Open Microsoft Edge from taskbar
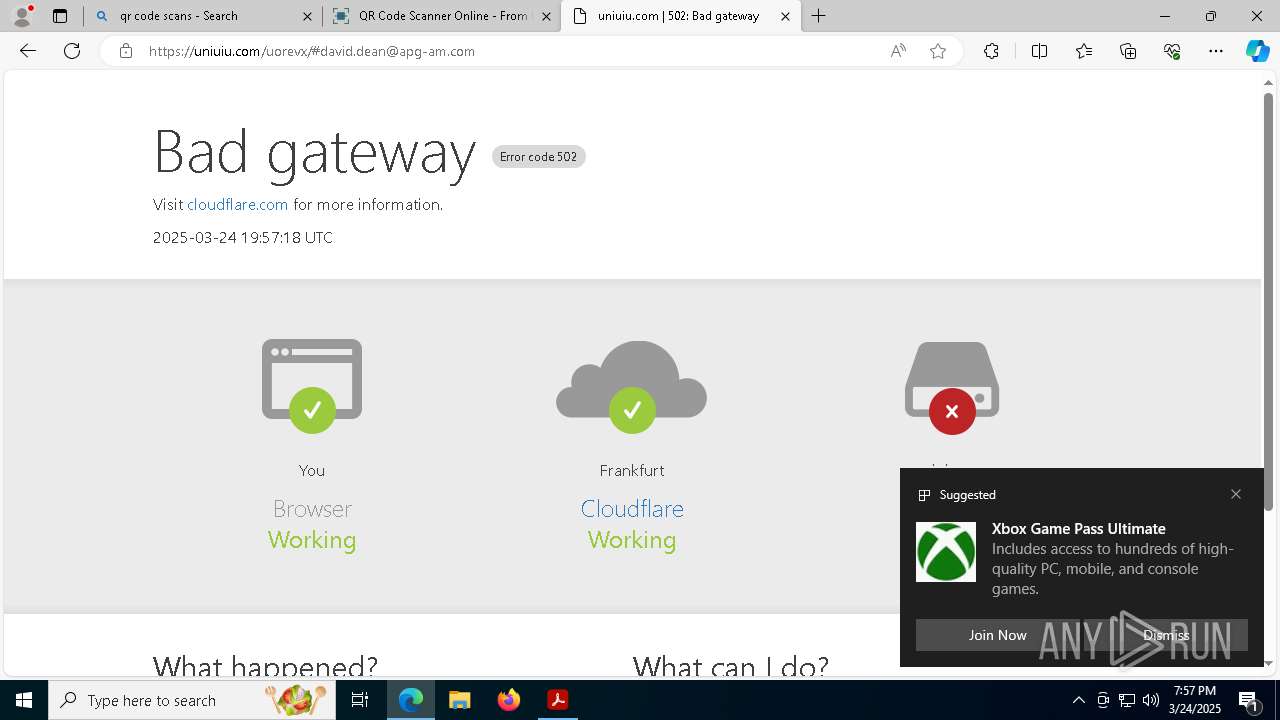Viewport: 1280px width, 720px height. pos(411,700)
